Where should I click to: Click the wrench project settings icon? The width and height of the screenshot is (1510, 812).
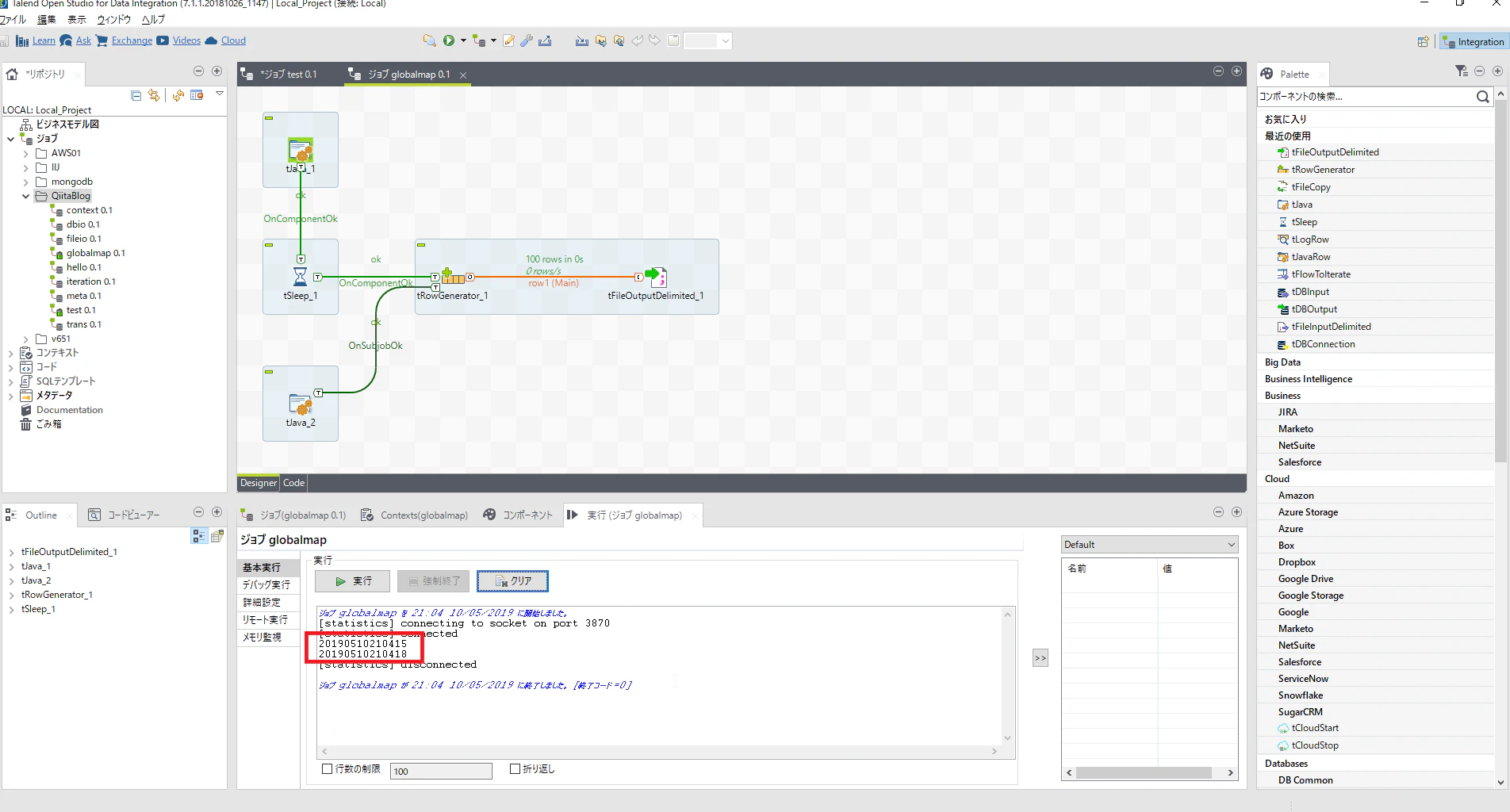coord(526,40)
